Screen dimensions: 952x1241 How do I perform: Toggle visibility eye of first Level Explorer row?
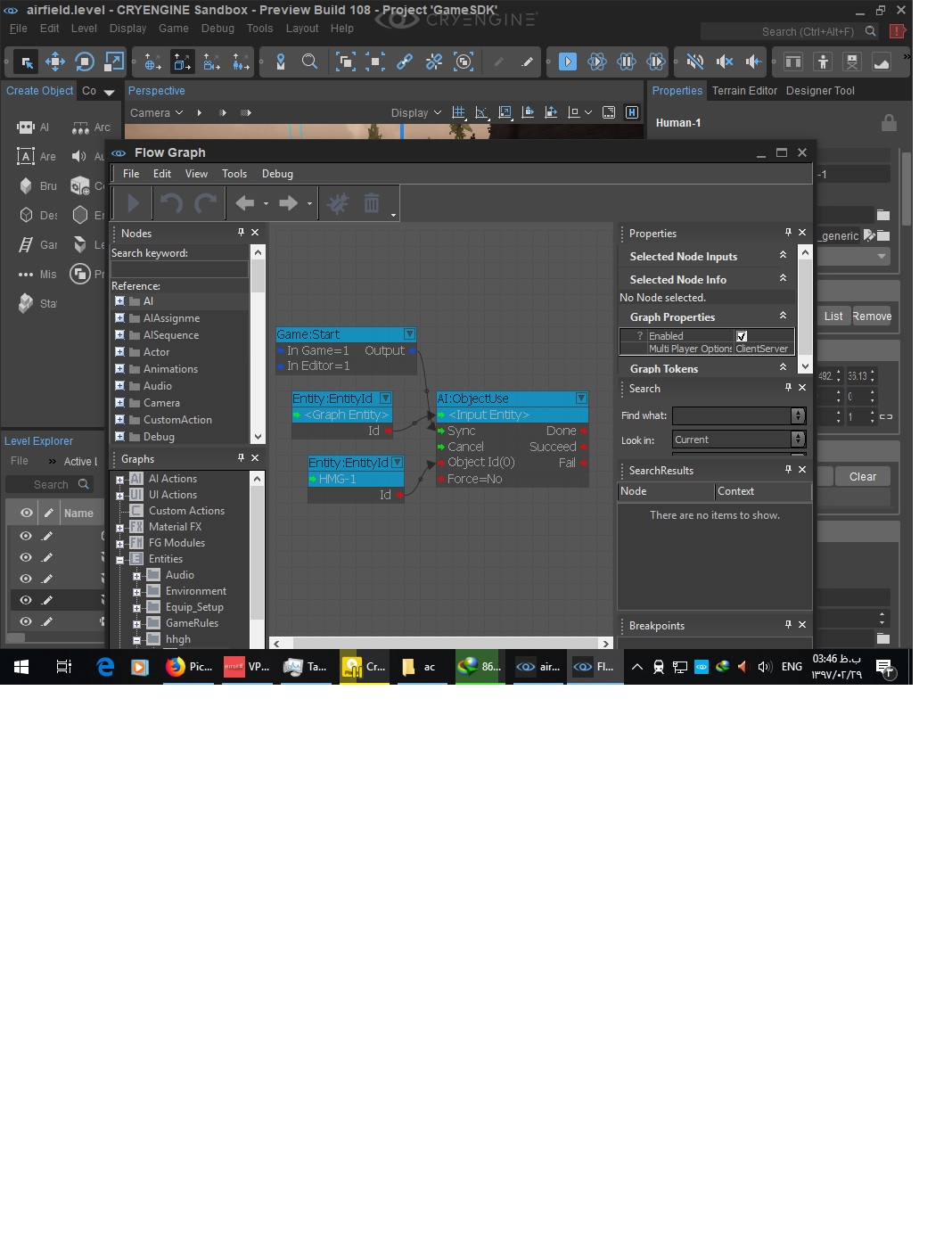coord(26,536)
